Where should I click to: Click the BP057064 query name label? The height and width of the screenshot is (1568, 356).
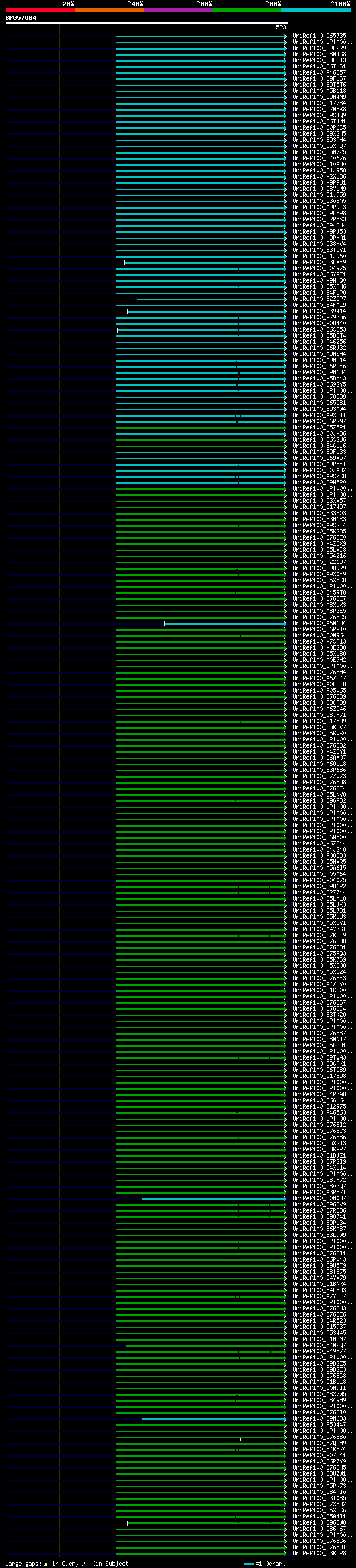[21, 18]
